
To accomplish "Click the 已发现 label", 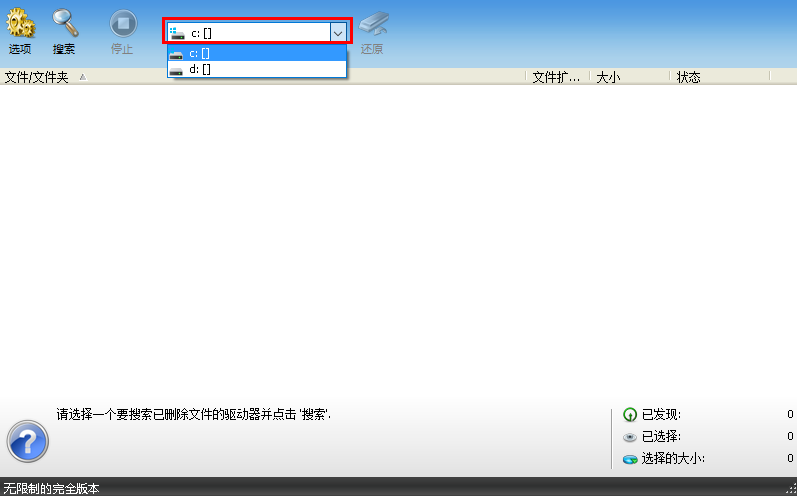I will coord(661,415).
